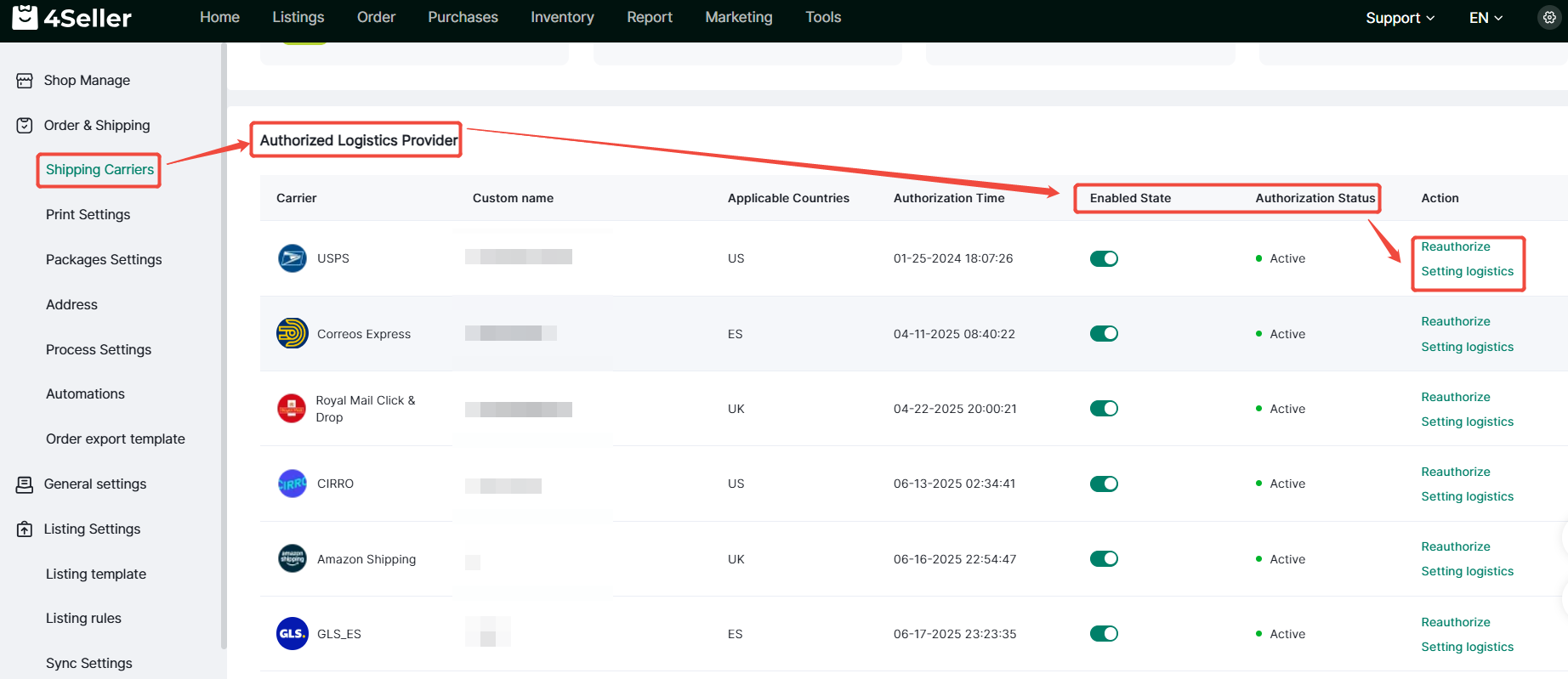
Task: Open the Inventory menu
Action: 562,17
